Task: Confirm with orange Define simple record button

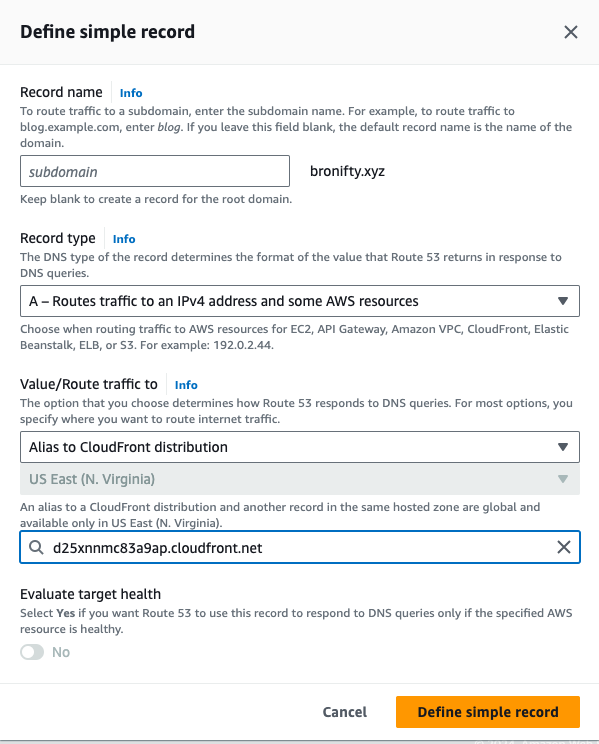Action: pos(488,712)
